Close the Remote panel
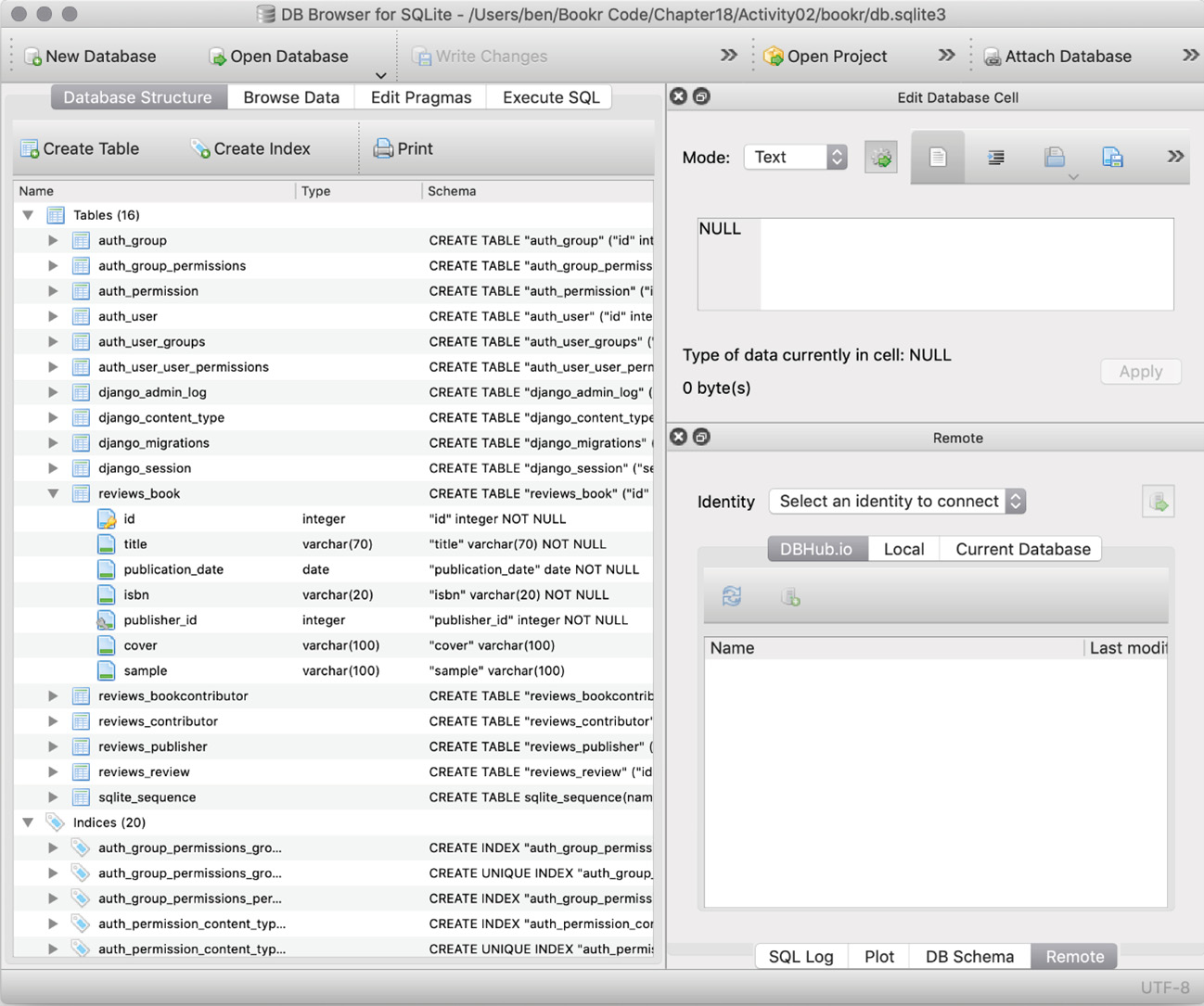1204x1006 pixels. (x=679, y=437)
